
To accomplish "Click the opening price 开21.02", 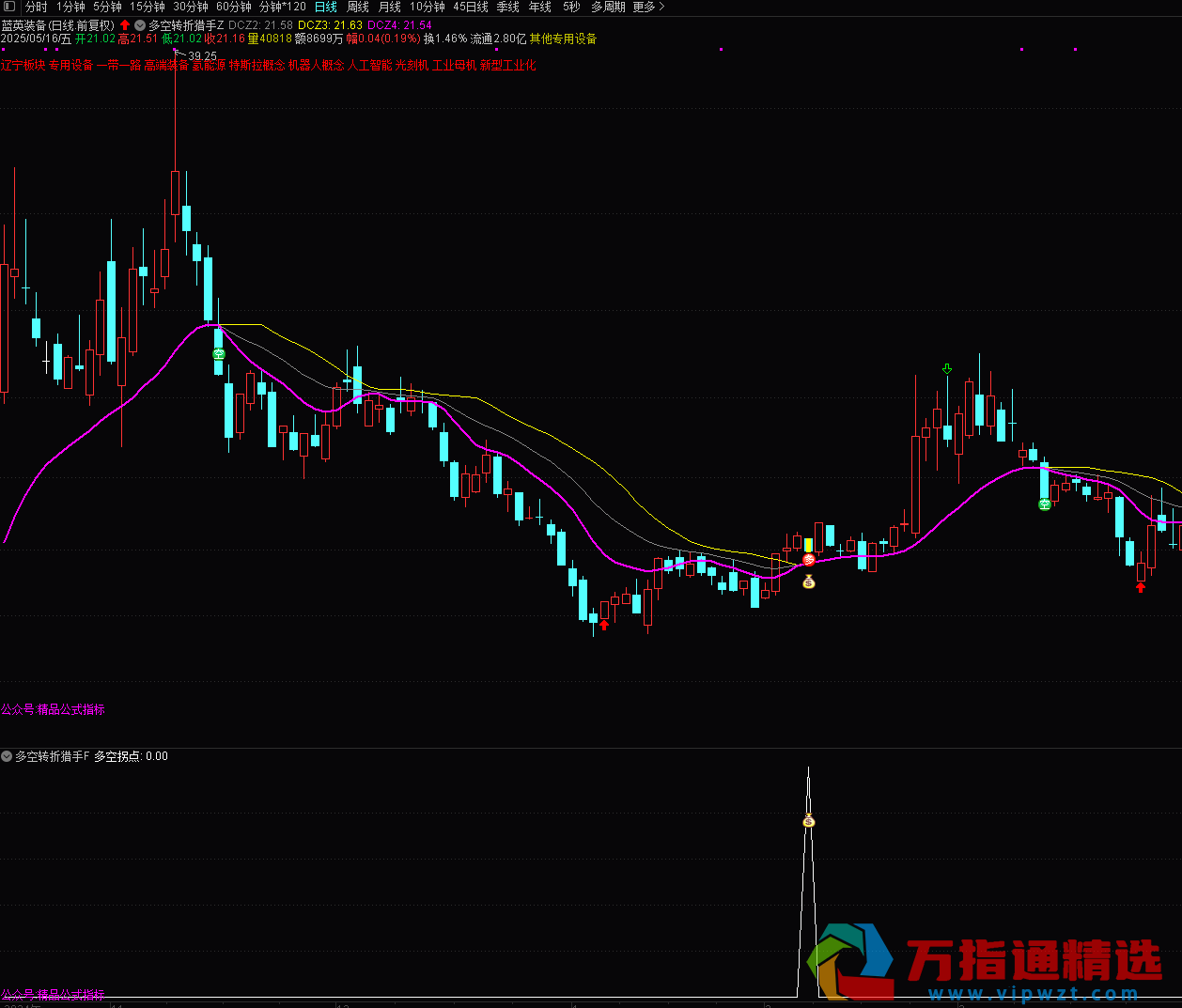I will pos(95,39).
